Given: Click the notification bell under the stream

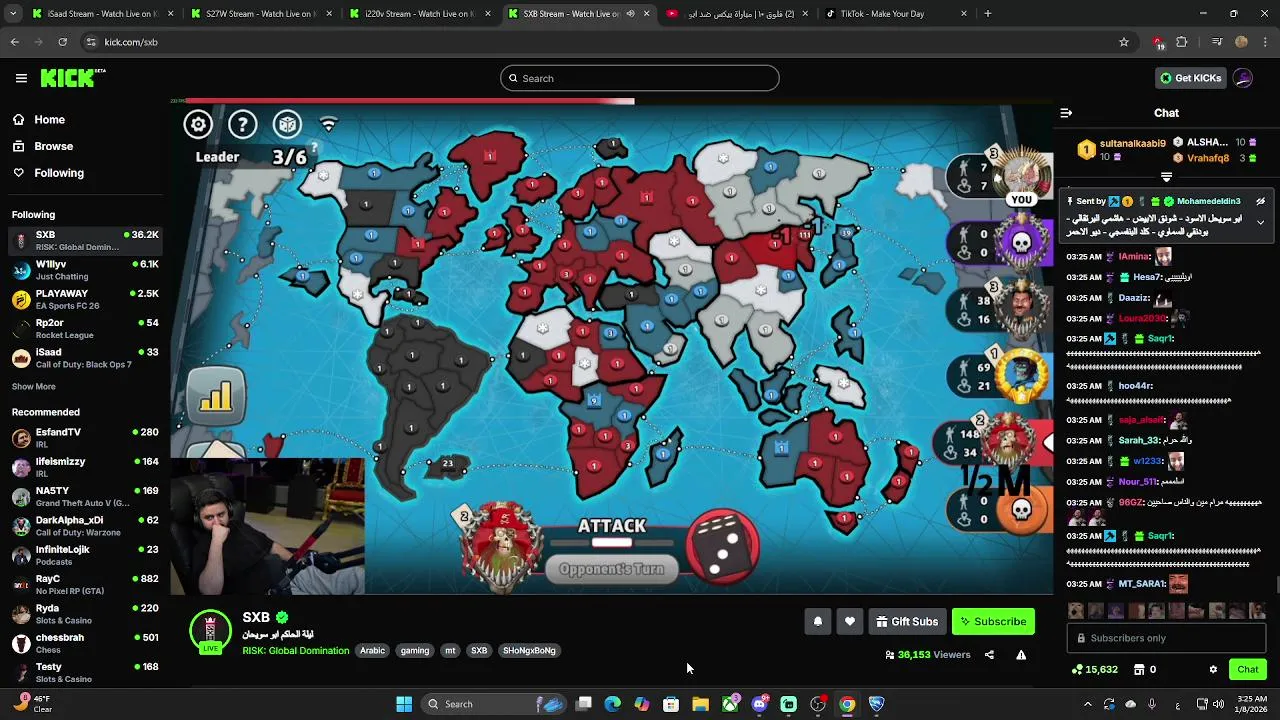Looking at the screenshot, I should 817,622.
